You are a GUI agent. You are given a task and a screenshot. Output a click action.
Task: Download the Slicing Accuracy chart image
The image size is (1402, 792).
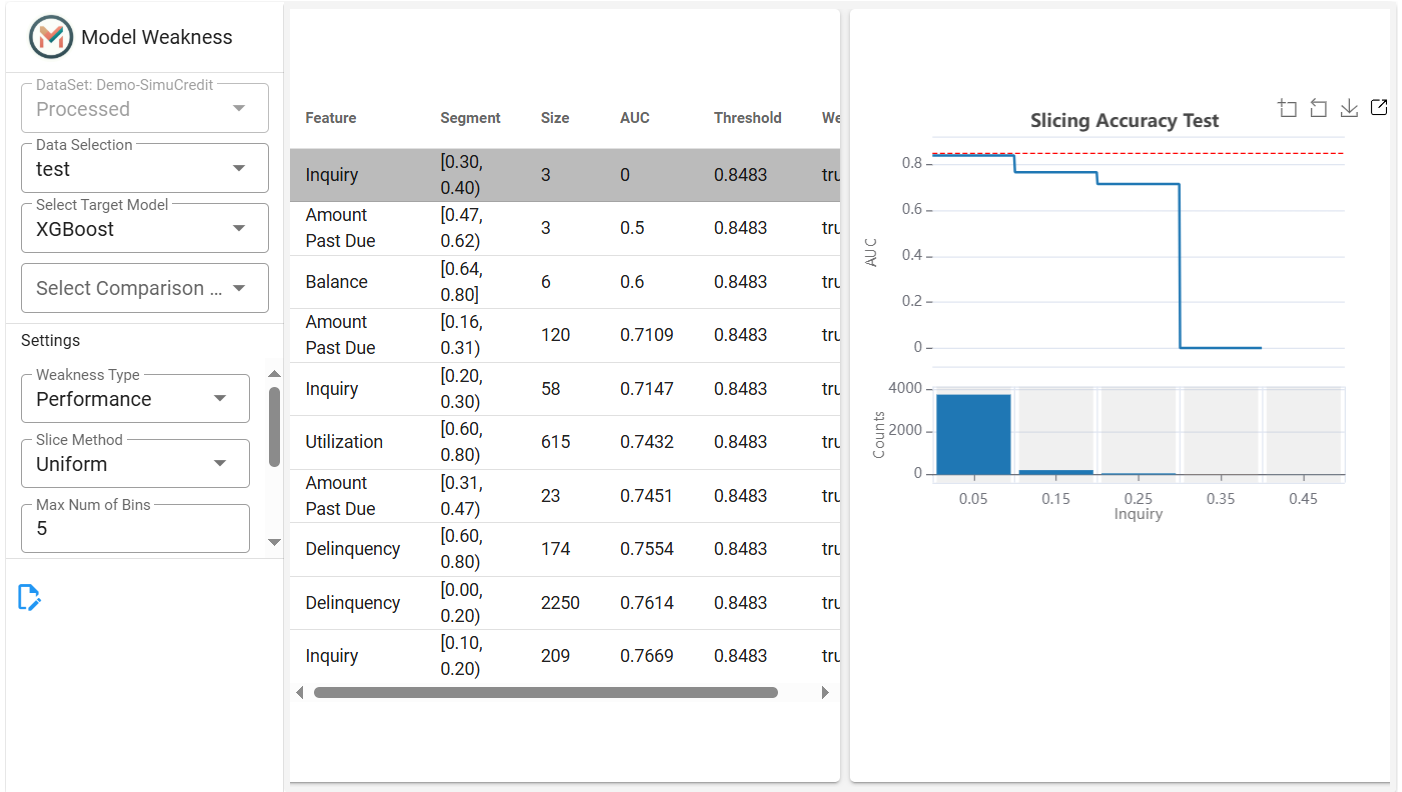tap(1349, 108)
